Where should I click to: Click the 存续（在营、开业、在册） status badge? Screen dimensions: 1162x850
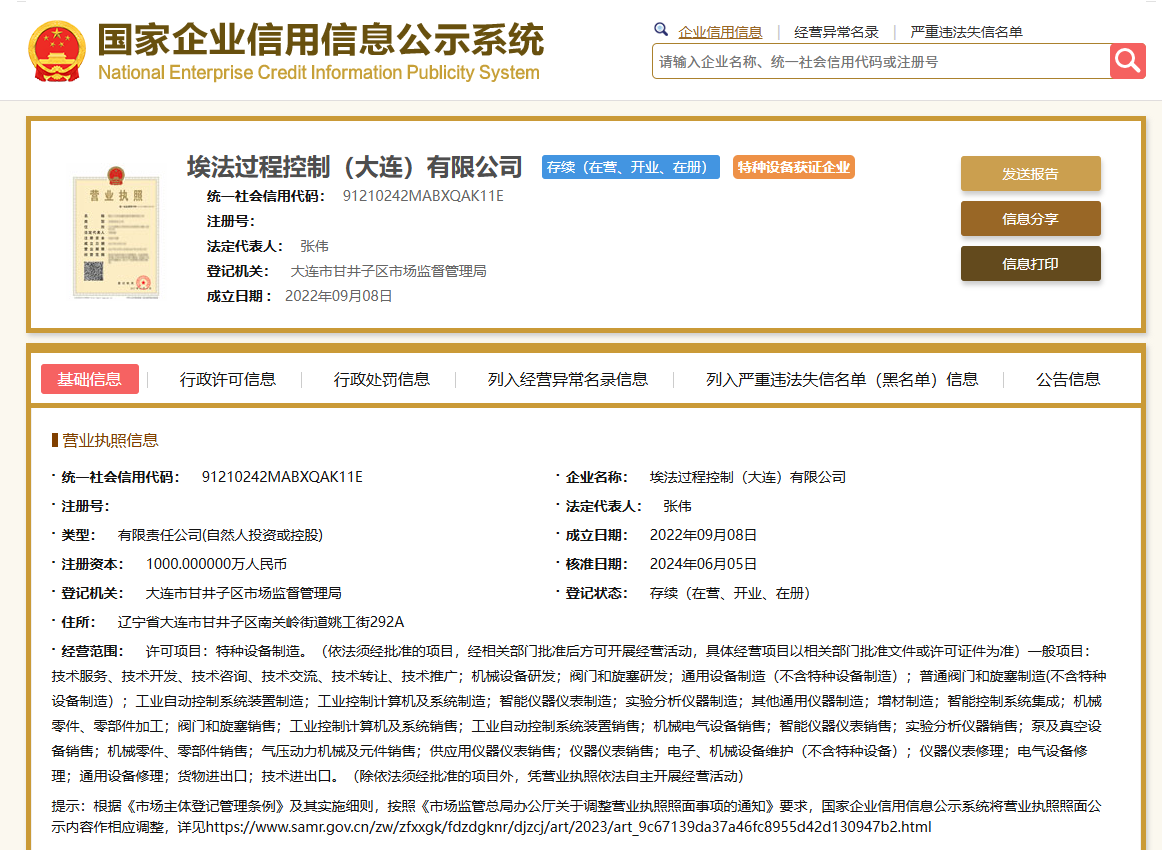tap(631, 167)
